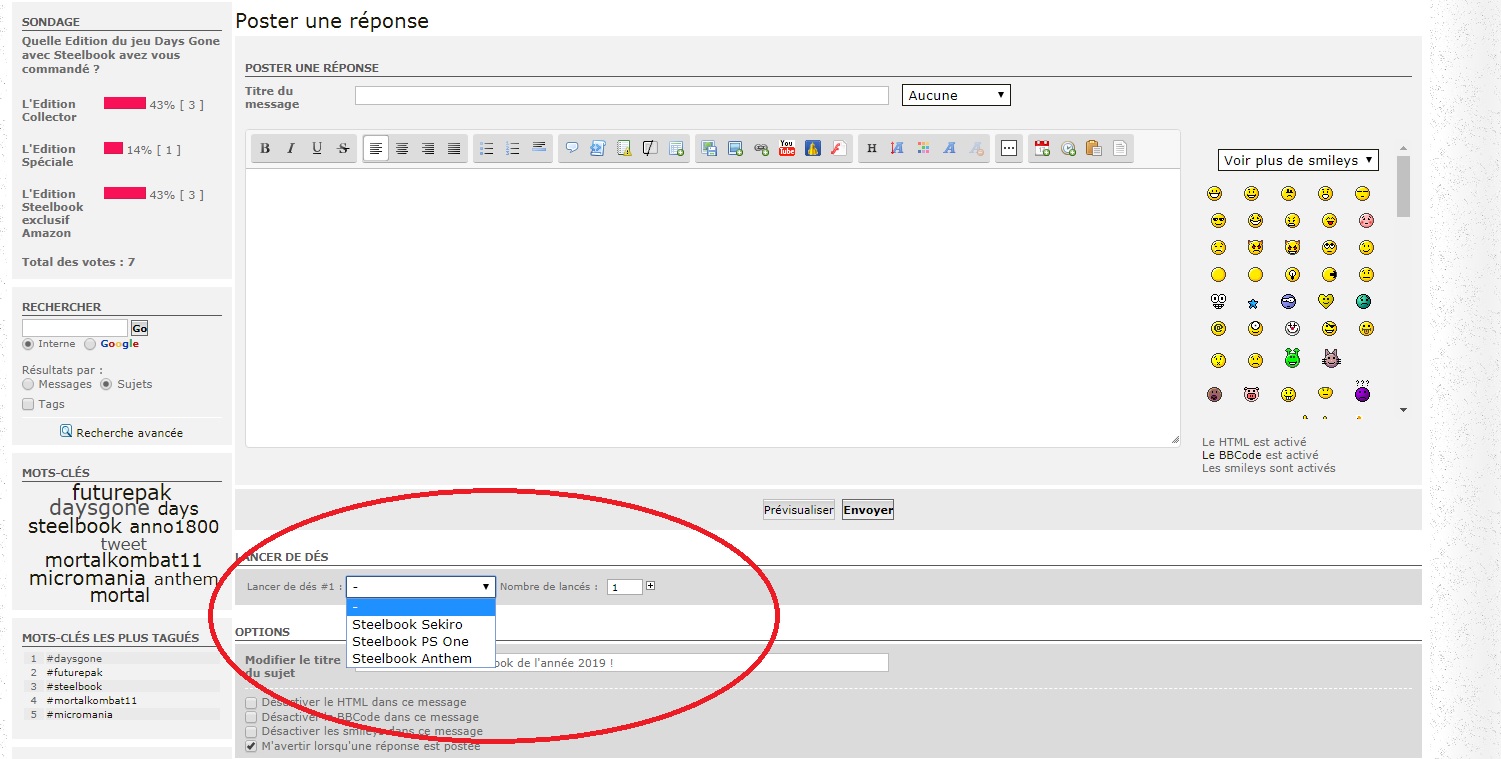Image resolution: width=1501 pixels, height=759 pixels.
Task: Insert a quote bubble
Action: pos(572,148)
